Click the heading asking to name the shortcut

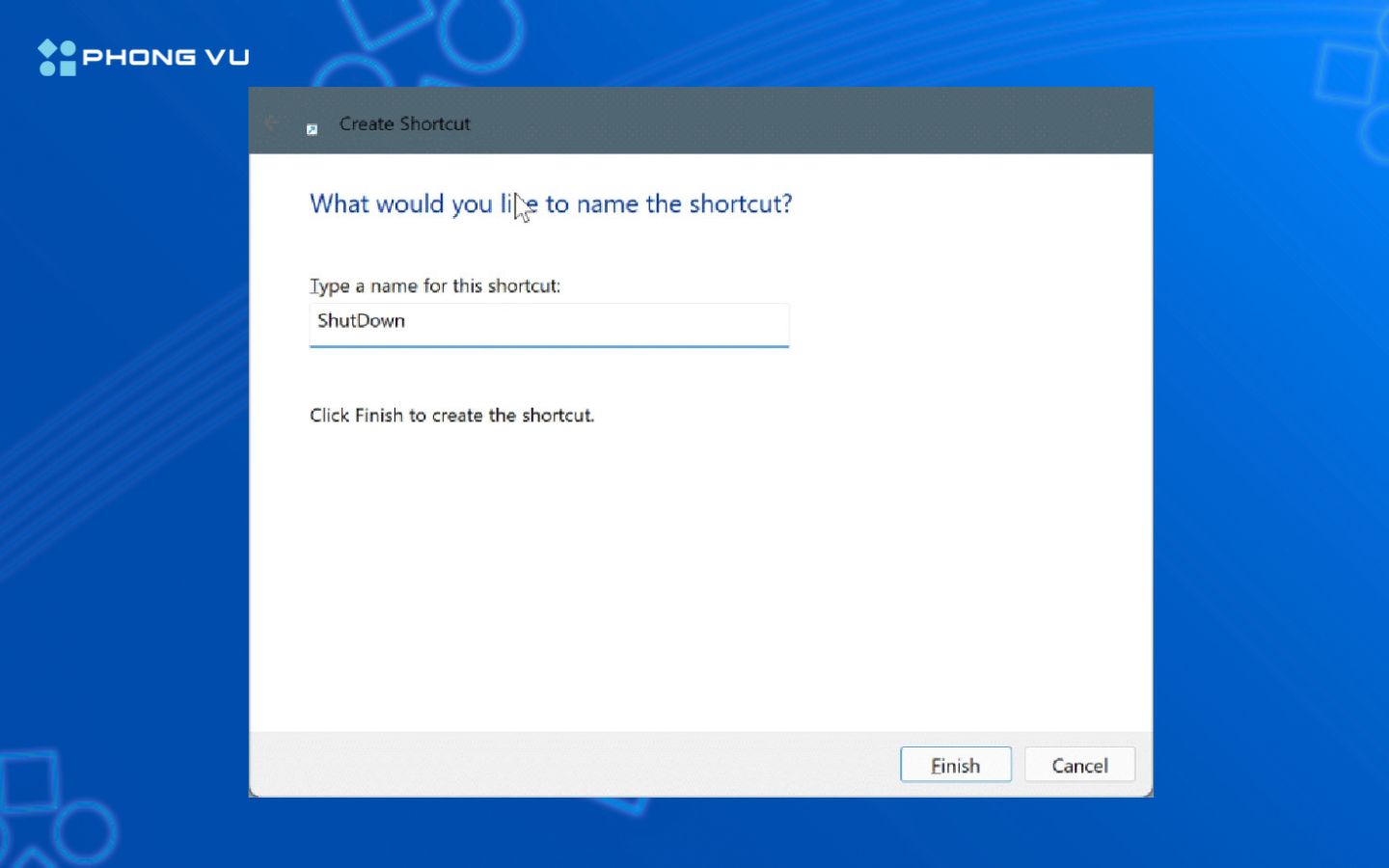pyautogui.click(x=550, y=203)
